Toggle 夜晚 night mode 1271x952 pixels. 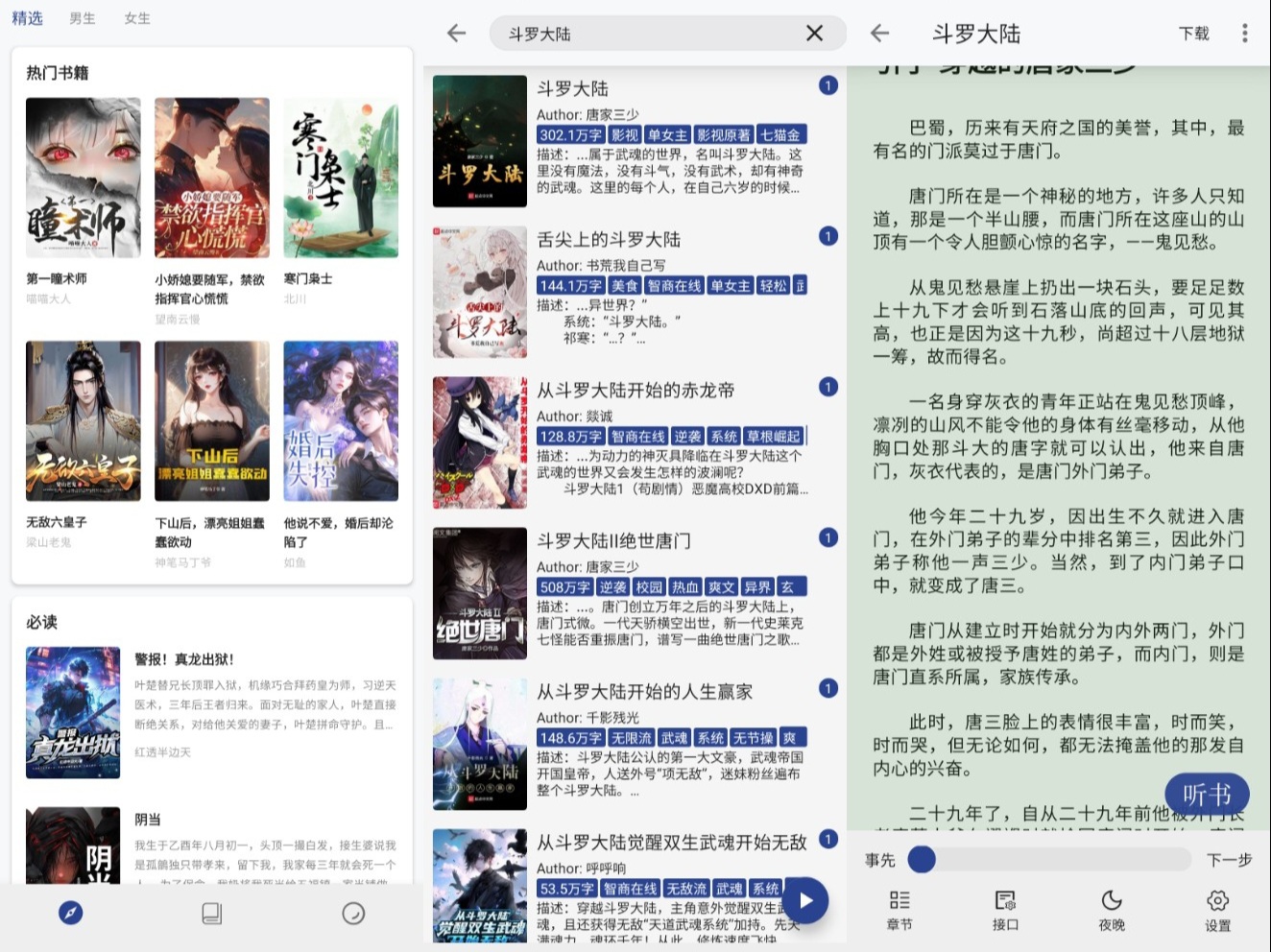1112,910
